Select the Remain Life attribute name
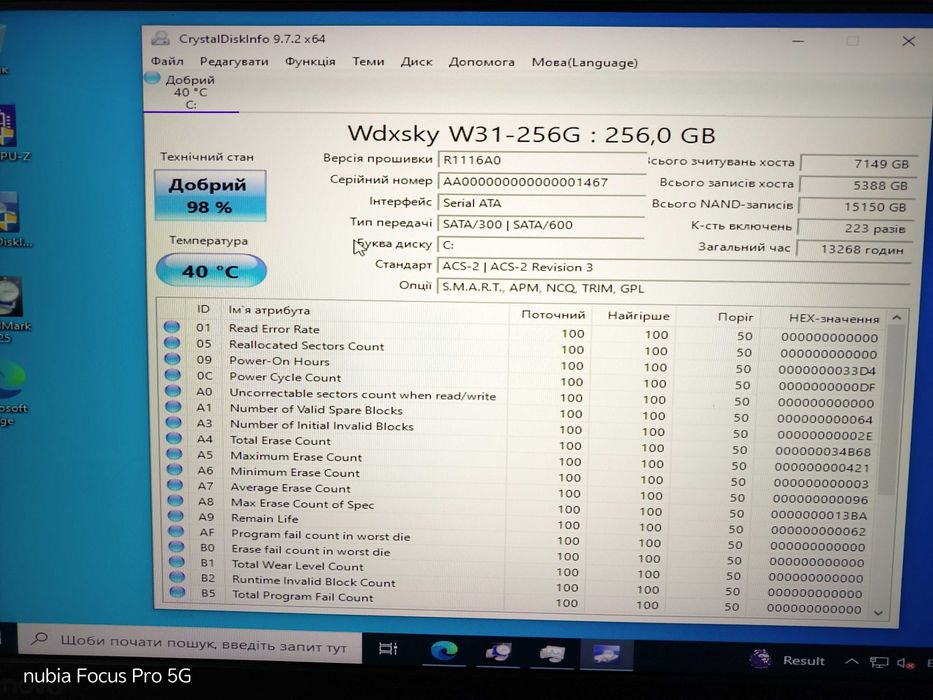 [x=265, y=518]
